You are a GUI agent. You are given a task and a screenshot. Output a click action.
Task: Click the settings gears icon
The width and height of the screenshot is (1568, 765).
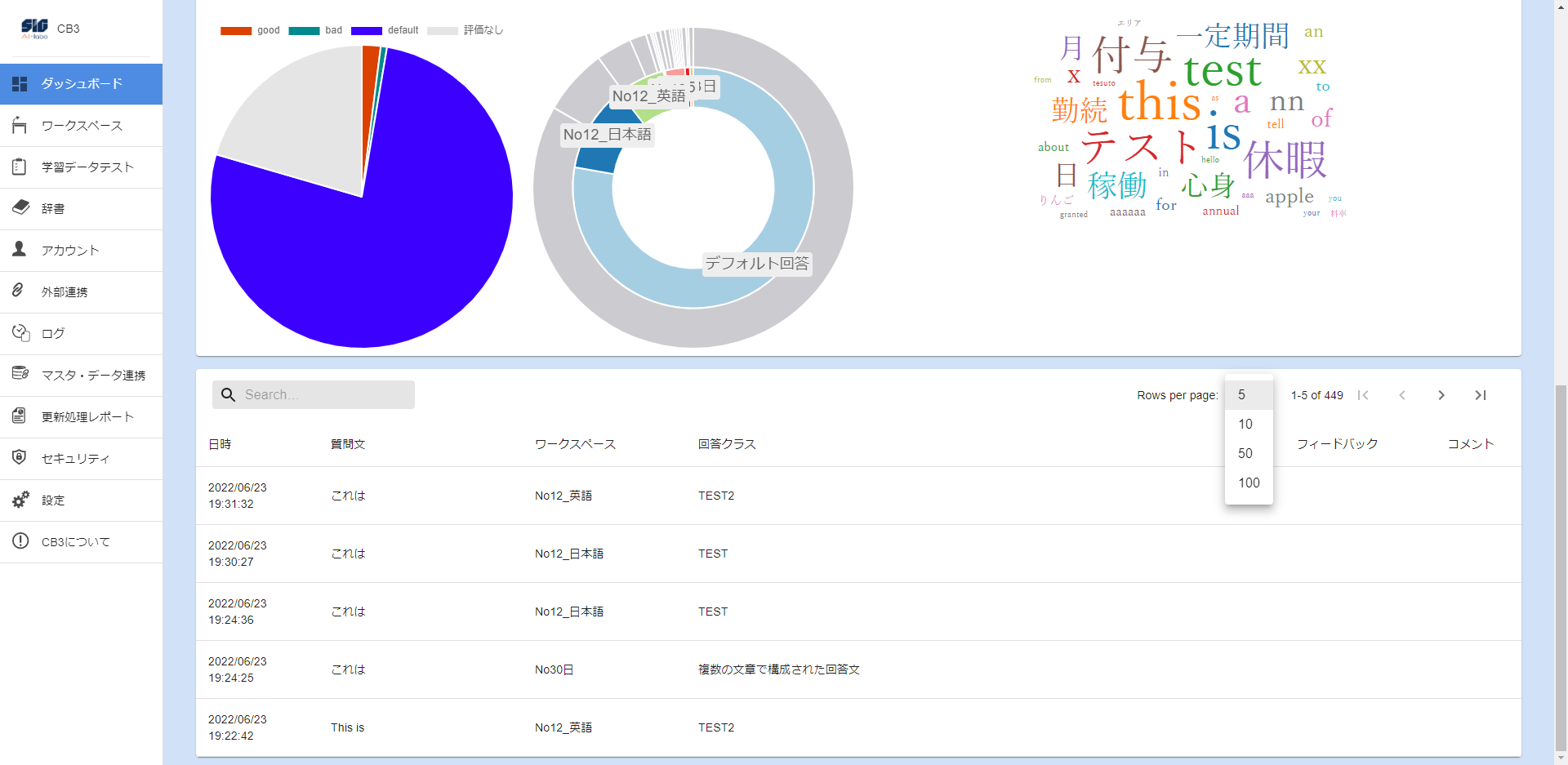coord(20,500)
